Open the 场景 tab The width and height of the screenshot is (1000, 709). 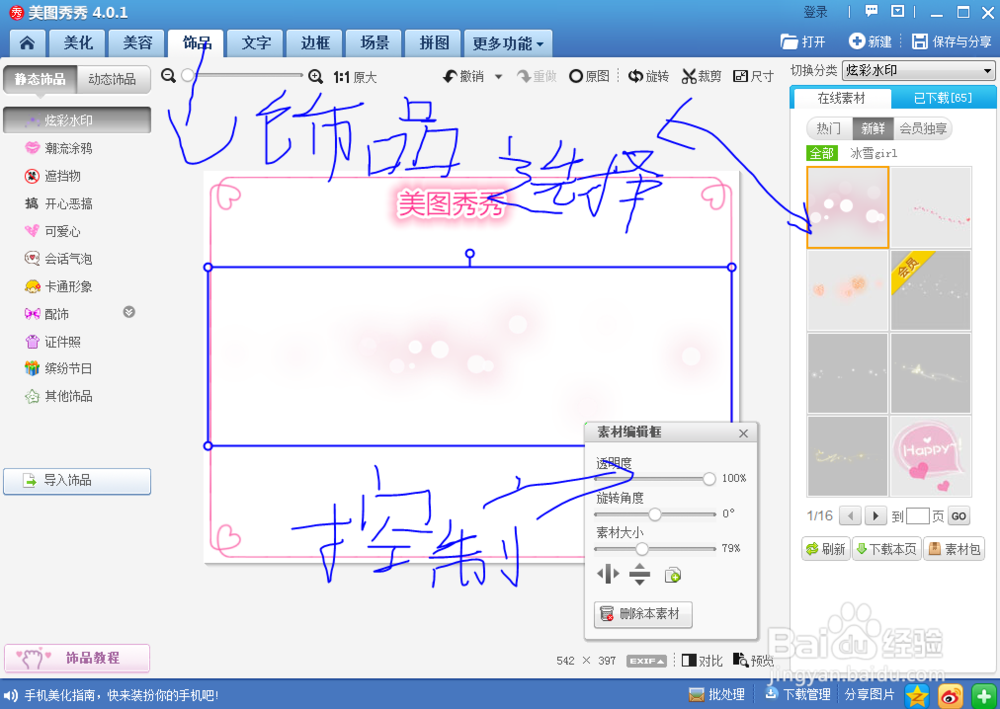point(374,43)
